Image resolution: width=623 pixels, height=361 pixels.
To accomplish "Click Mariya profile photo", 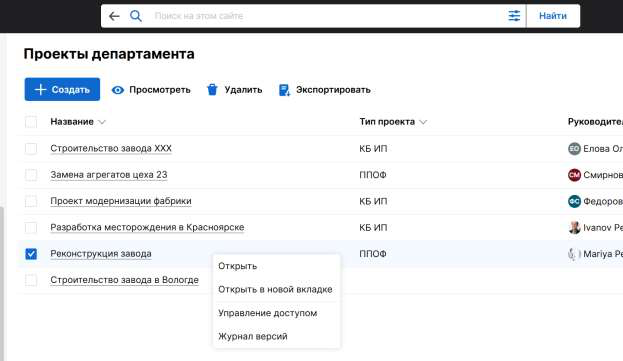I will (574, 254).
